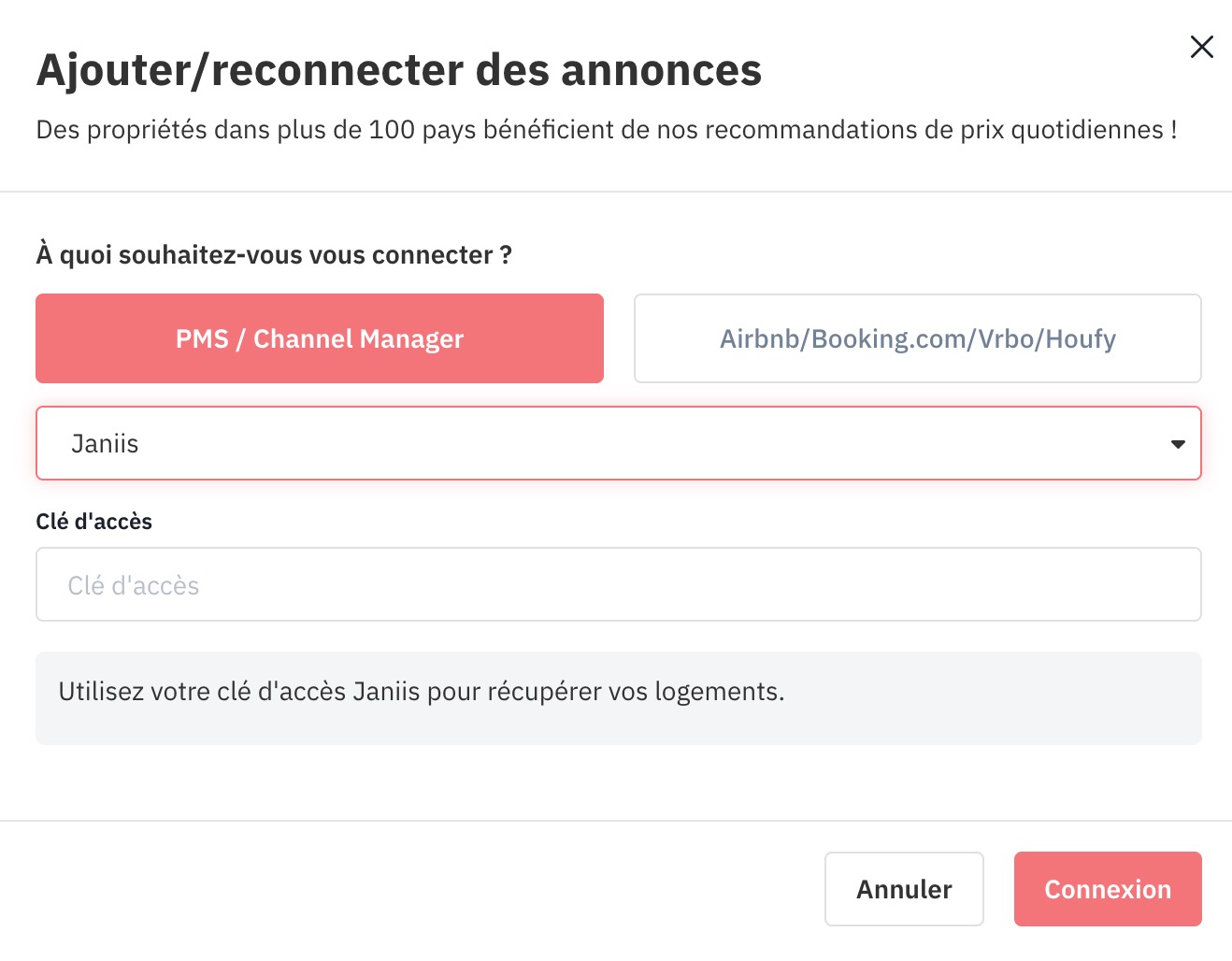The image size is (1232, 961).
Task: Click the Connexion button
Action: pyautogui.click(x=1108, y=889)
